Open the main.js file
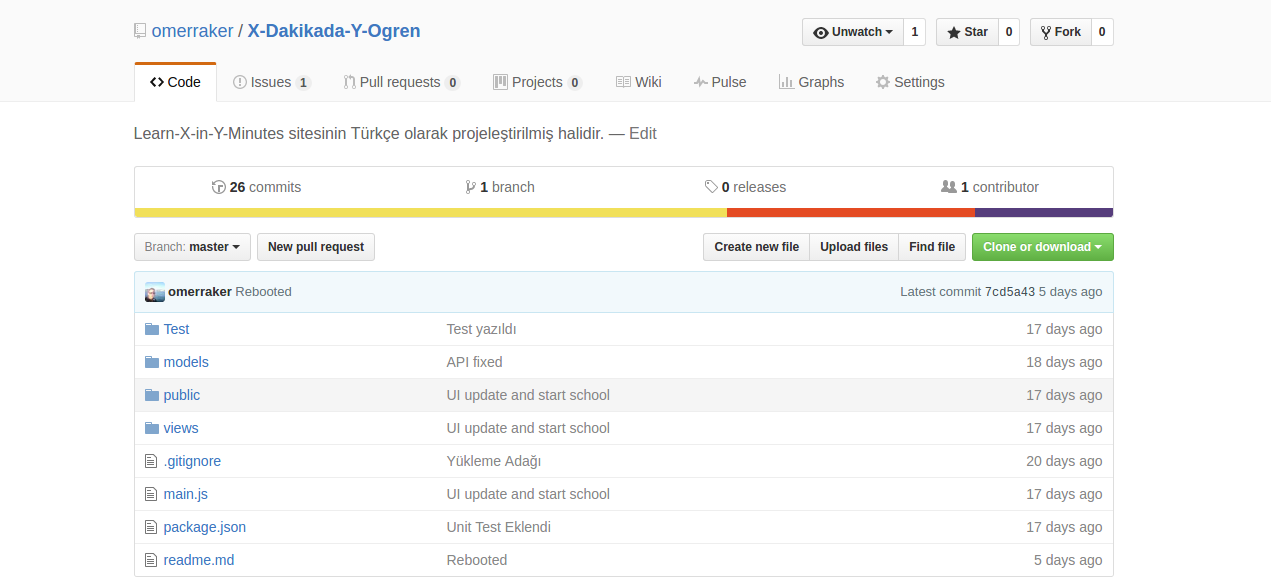Viewport: 1271px width, 584px height. tap(186, 494)
